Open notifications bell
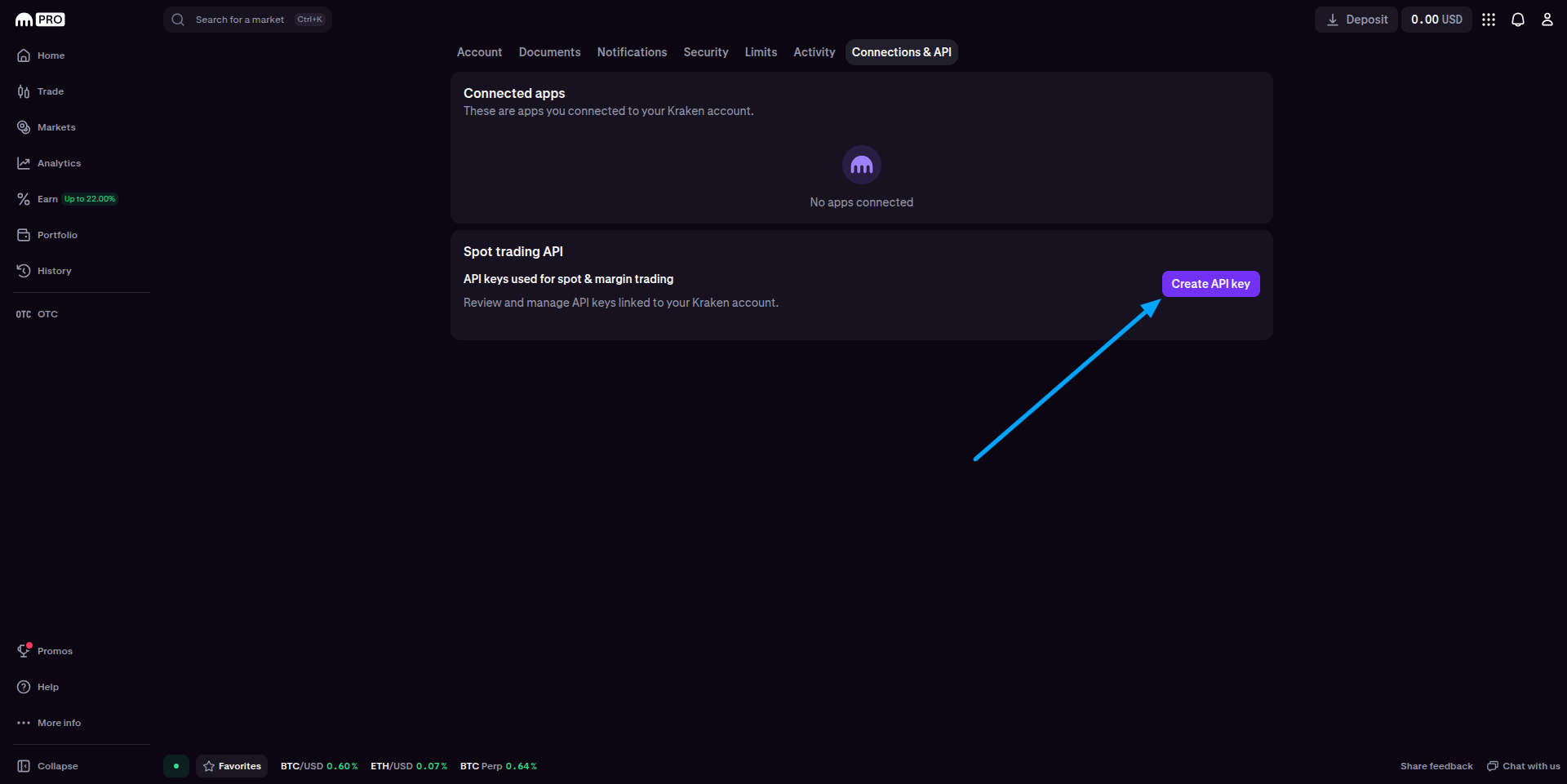 click(1518, 20)
